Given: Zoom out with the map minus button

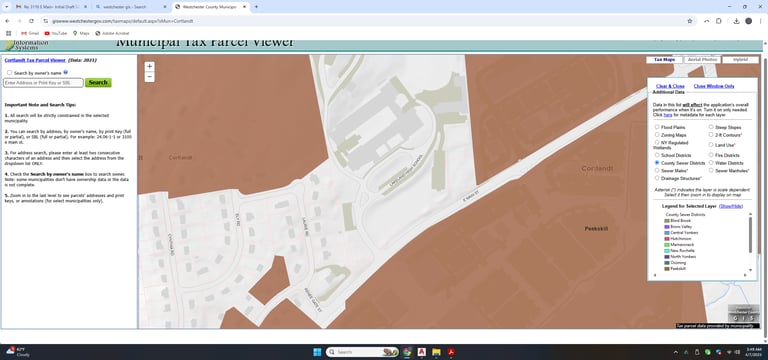Looking at the screenshot, I should point(150,76).
